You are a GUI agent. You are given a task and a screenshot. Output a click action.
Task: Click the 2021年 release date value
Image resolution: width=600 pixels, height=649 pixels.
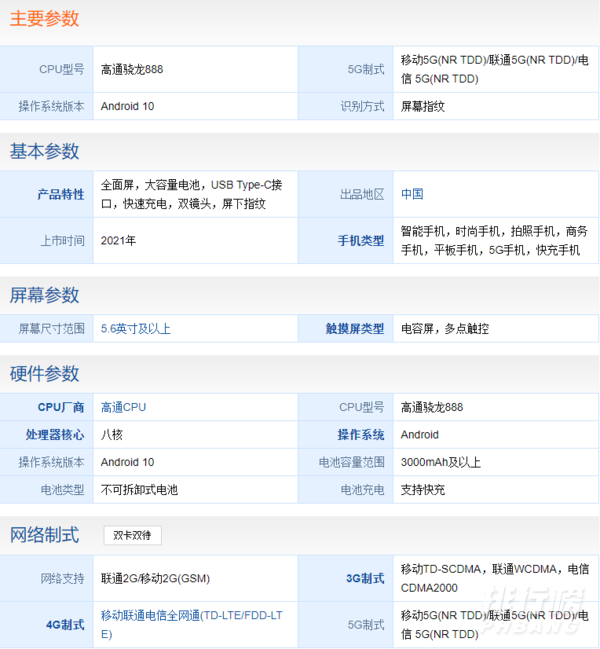coord(118,240)
